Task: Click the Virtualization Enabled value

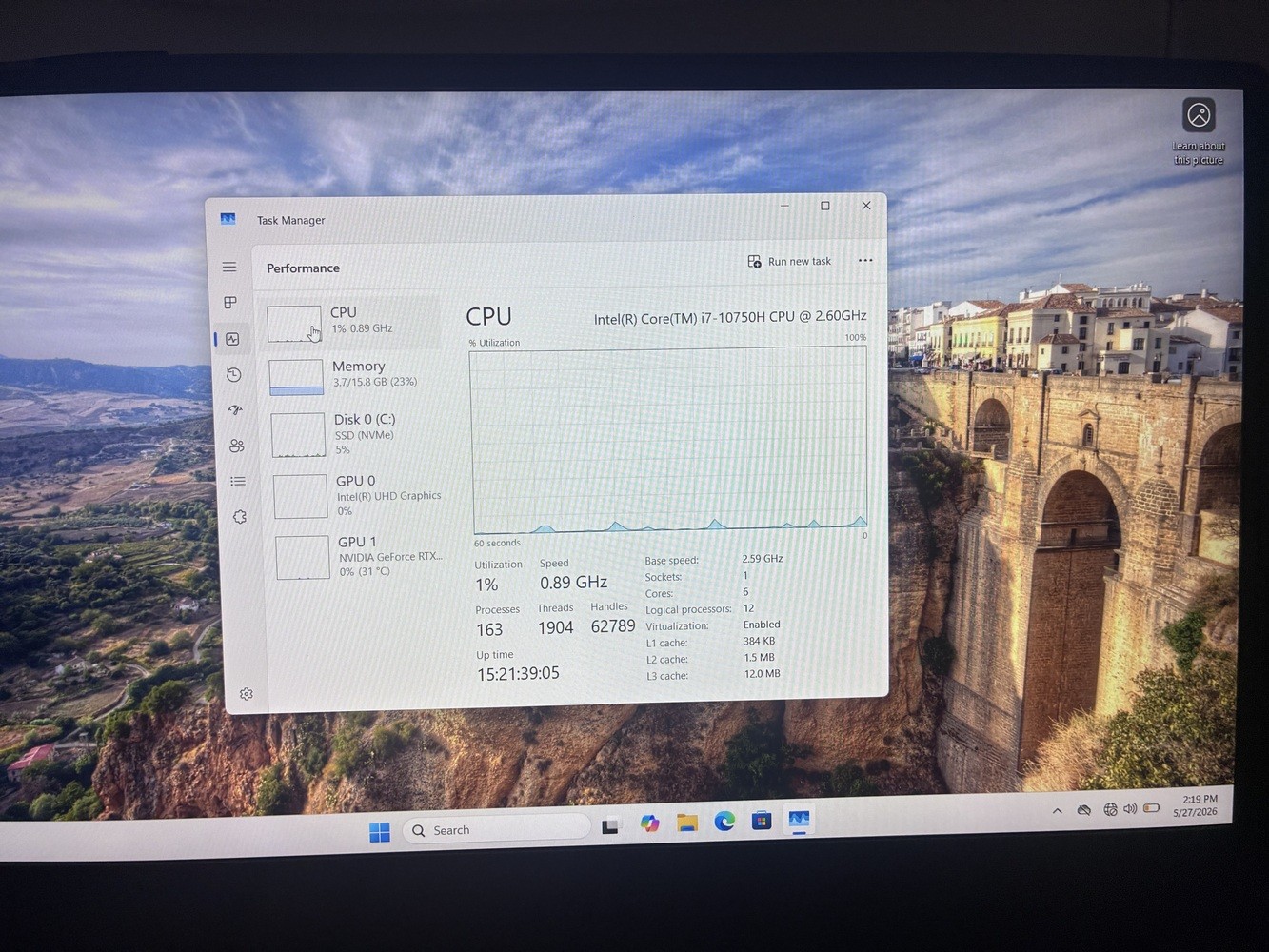Action: [x=762, y=625]
